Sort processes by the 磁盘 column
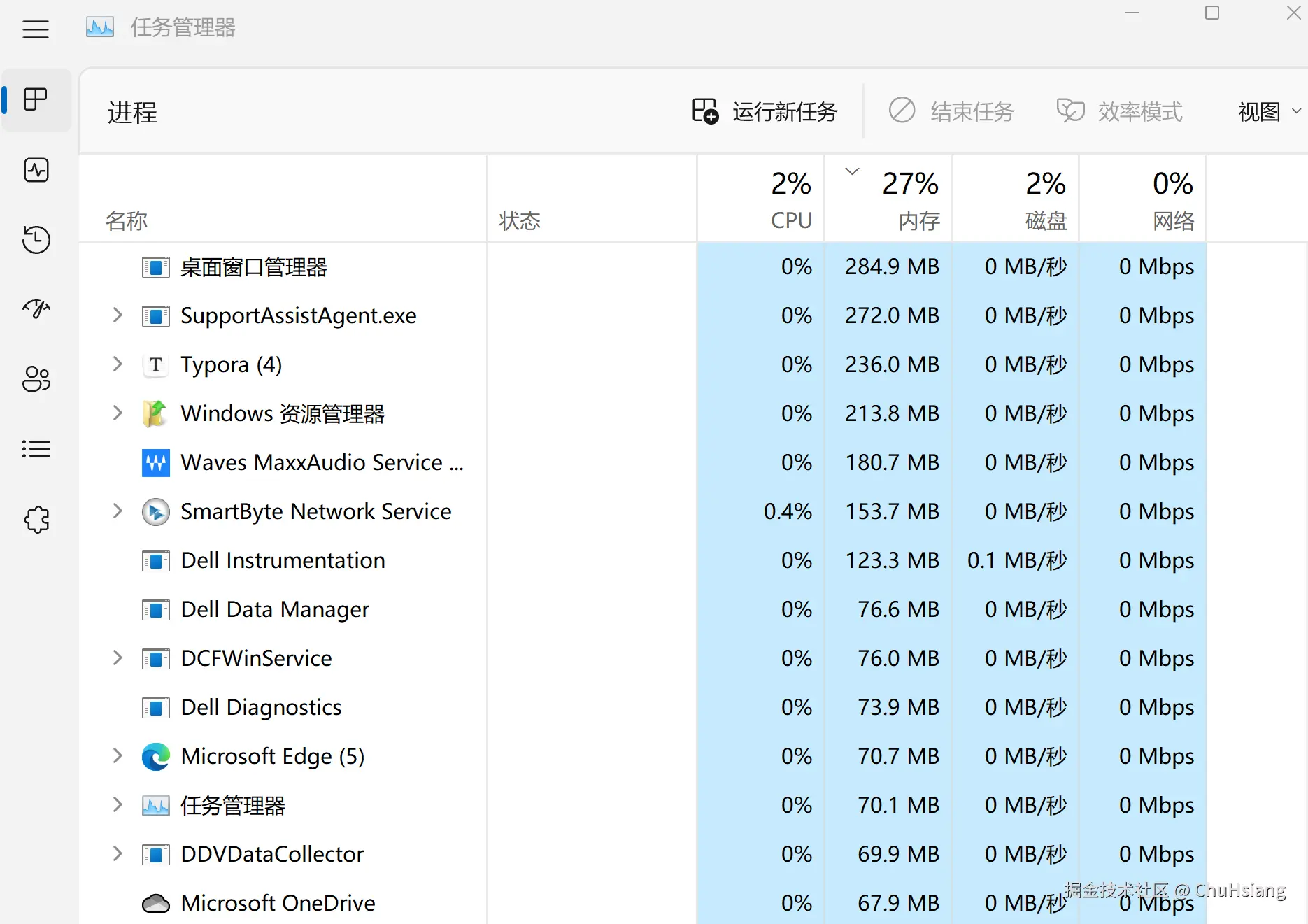The image size is (1308, 924). coord(1016,199)
